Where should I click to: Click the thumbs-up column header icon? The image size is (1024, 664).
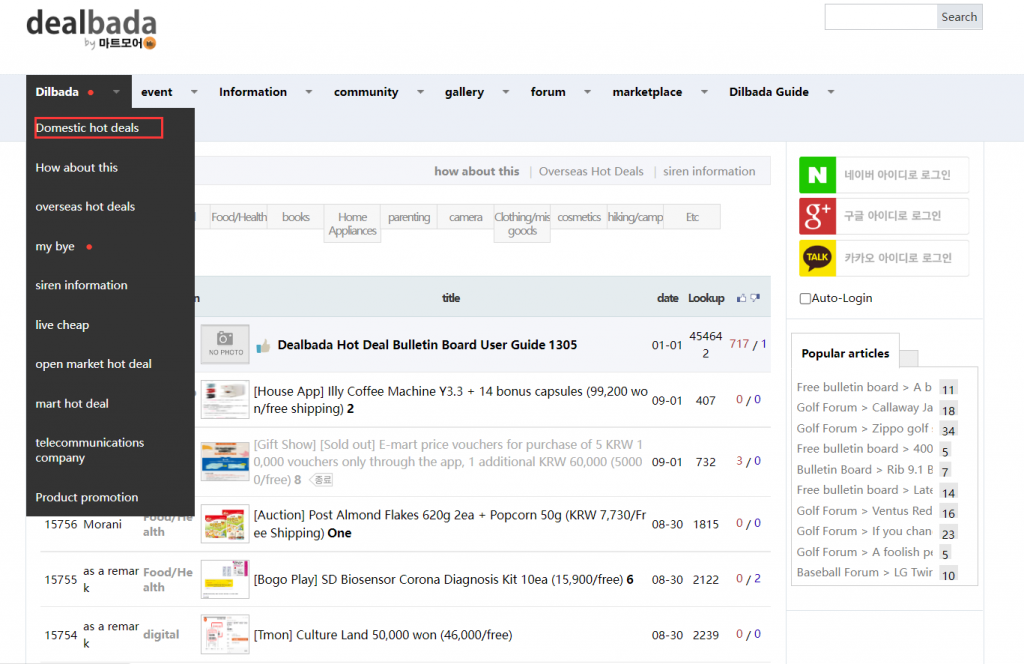tap(741, 298)
